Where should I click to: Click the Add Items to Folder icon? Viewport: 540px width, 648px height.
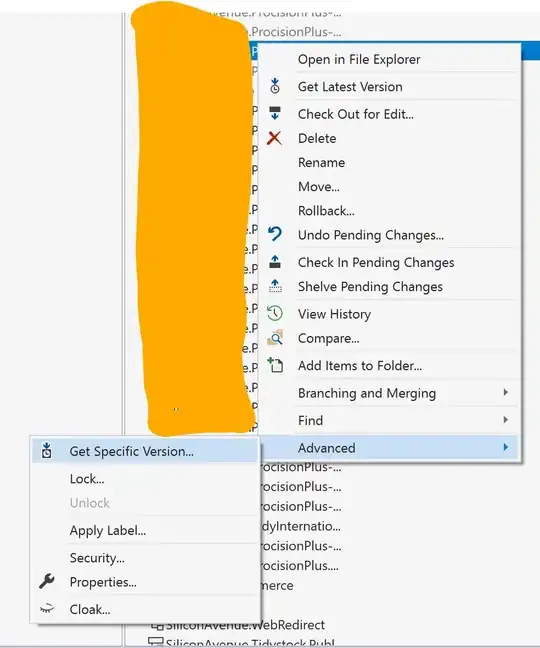275,365
